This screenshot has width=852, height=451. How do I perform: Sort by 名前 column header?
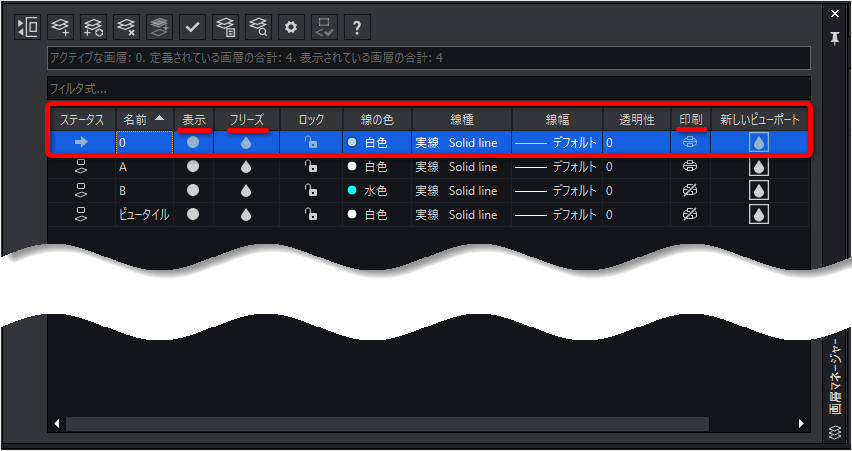(144, 119)
